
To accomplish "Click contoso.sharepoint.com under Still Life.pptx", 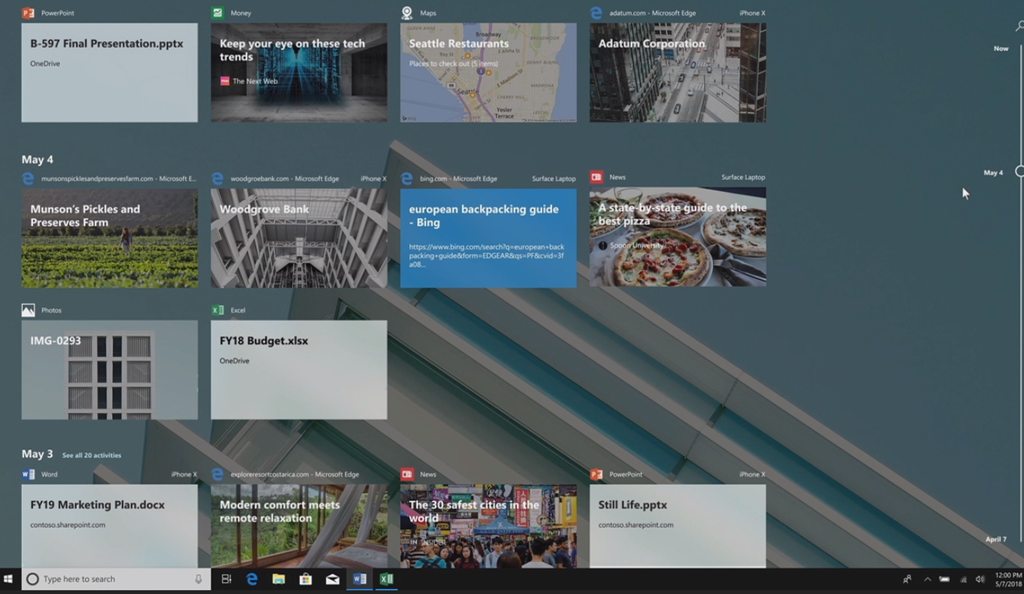I will [635, 525].
